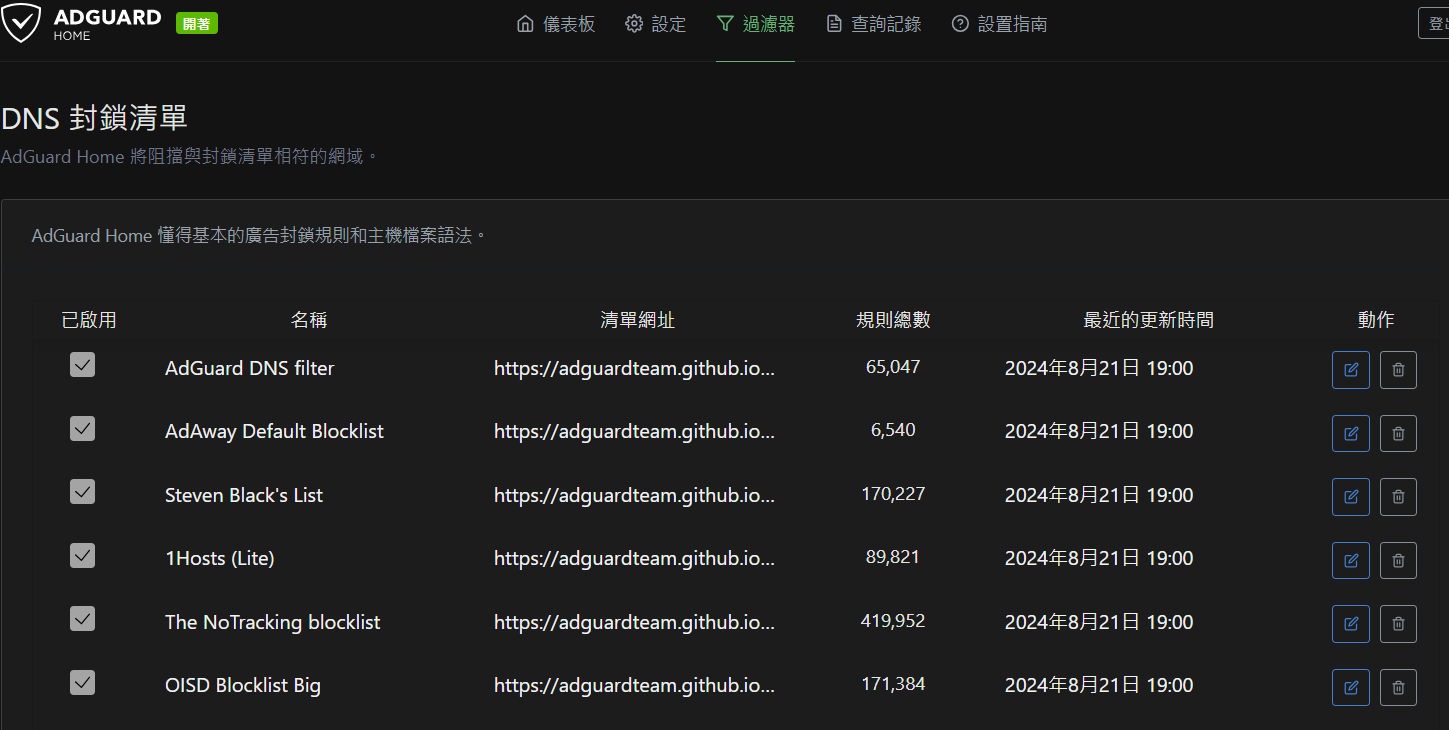Screen dimensions: 1449x730
Task: Open the 儀表板 dashboard tab
Action: tap(556, 24)
